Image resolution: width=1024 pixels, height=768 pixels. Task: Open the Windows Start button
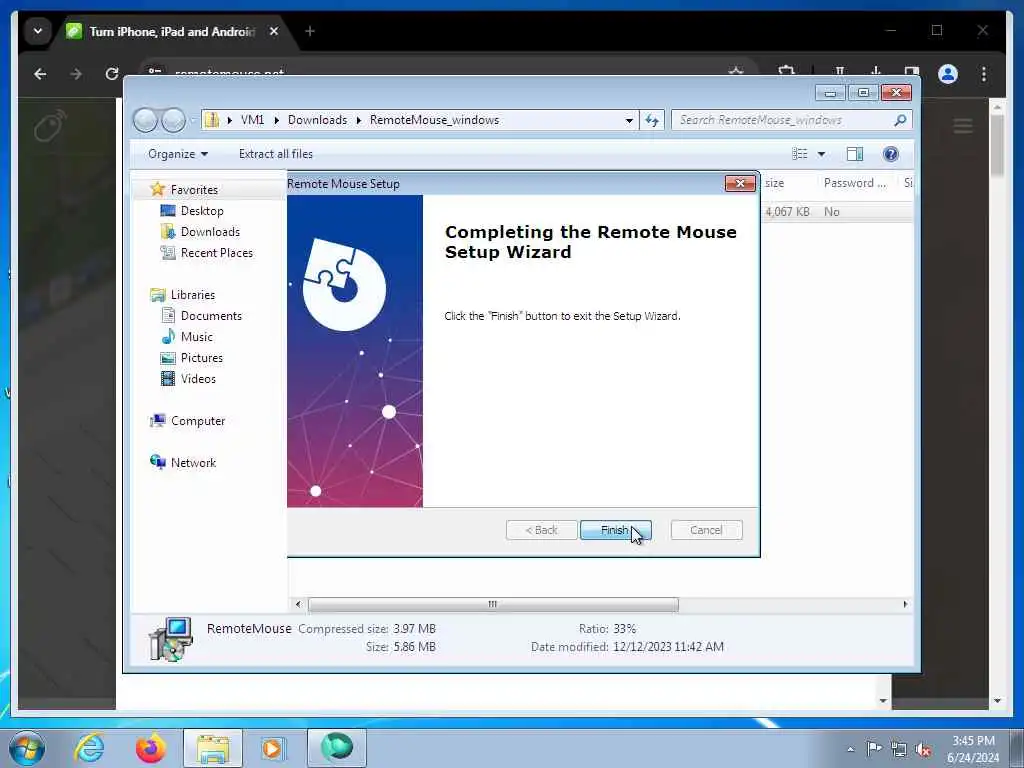point(27,748)
